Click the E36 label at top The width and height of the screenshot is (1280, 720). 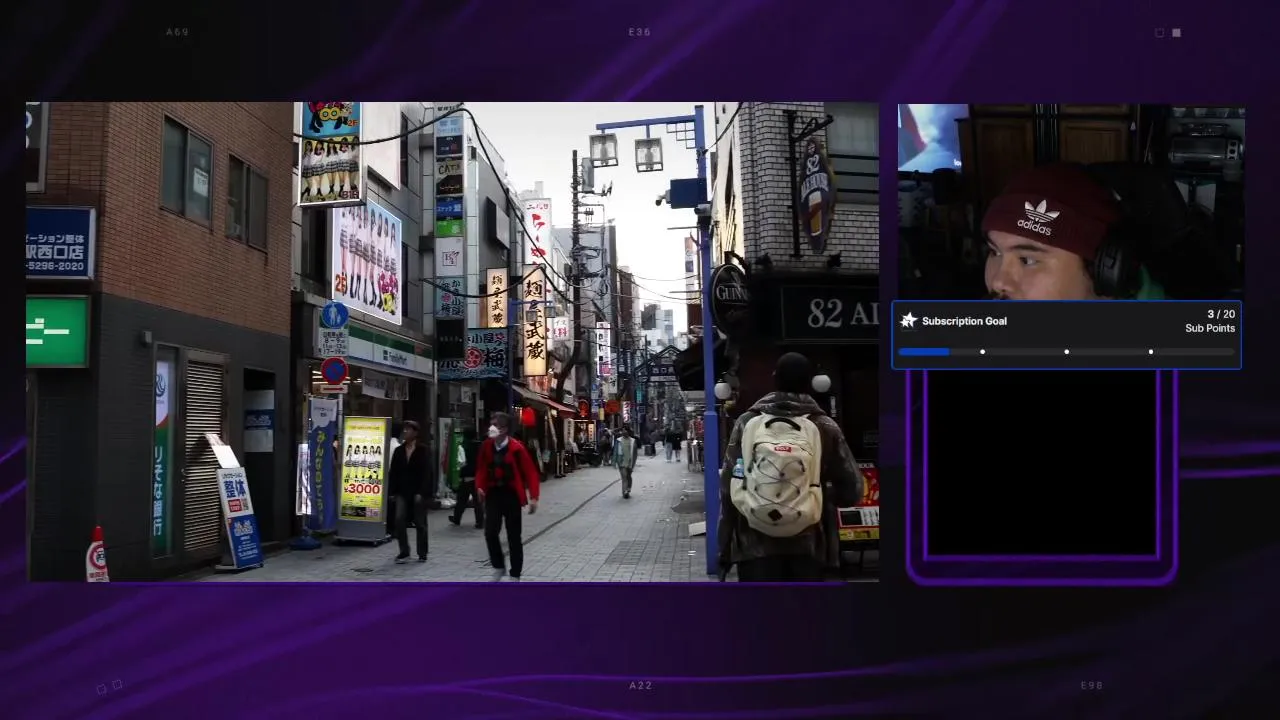(640, 32)
